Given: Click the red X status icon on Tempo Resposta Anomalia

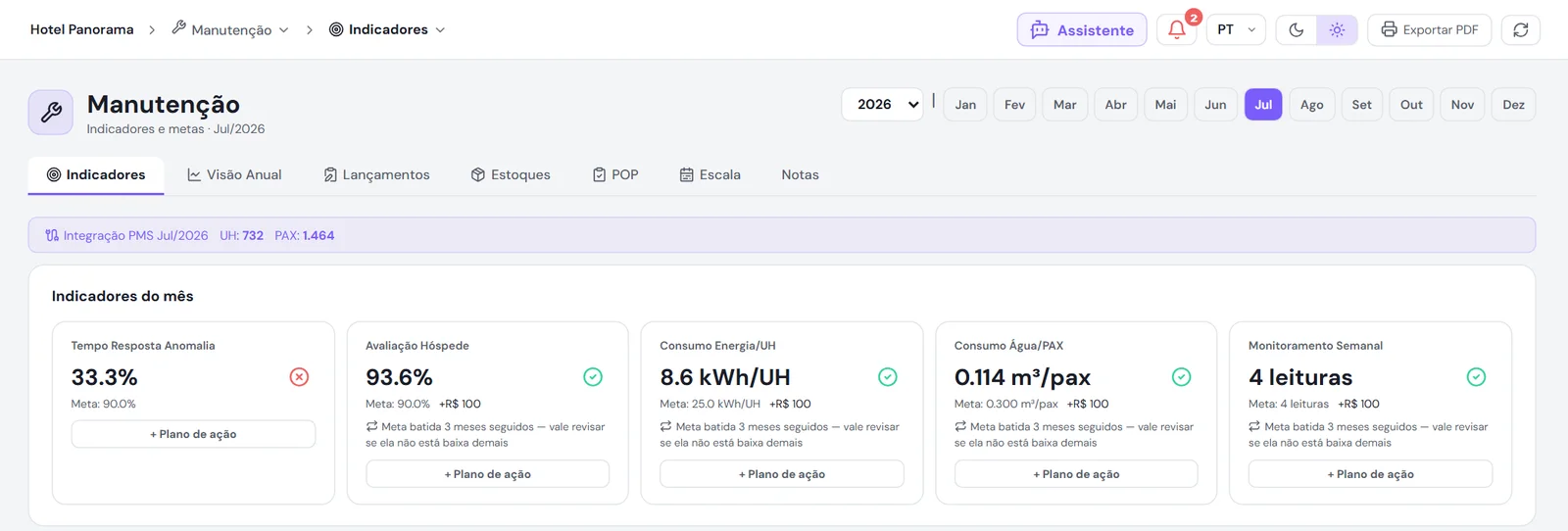Looking at the screenshot, I should [299, 377].
